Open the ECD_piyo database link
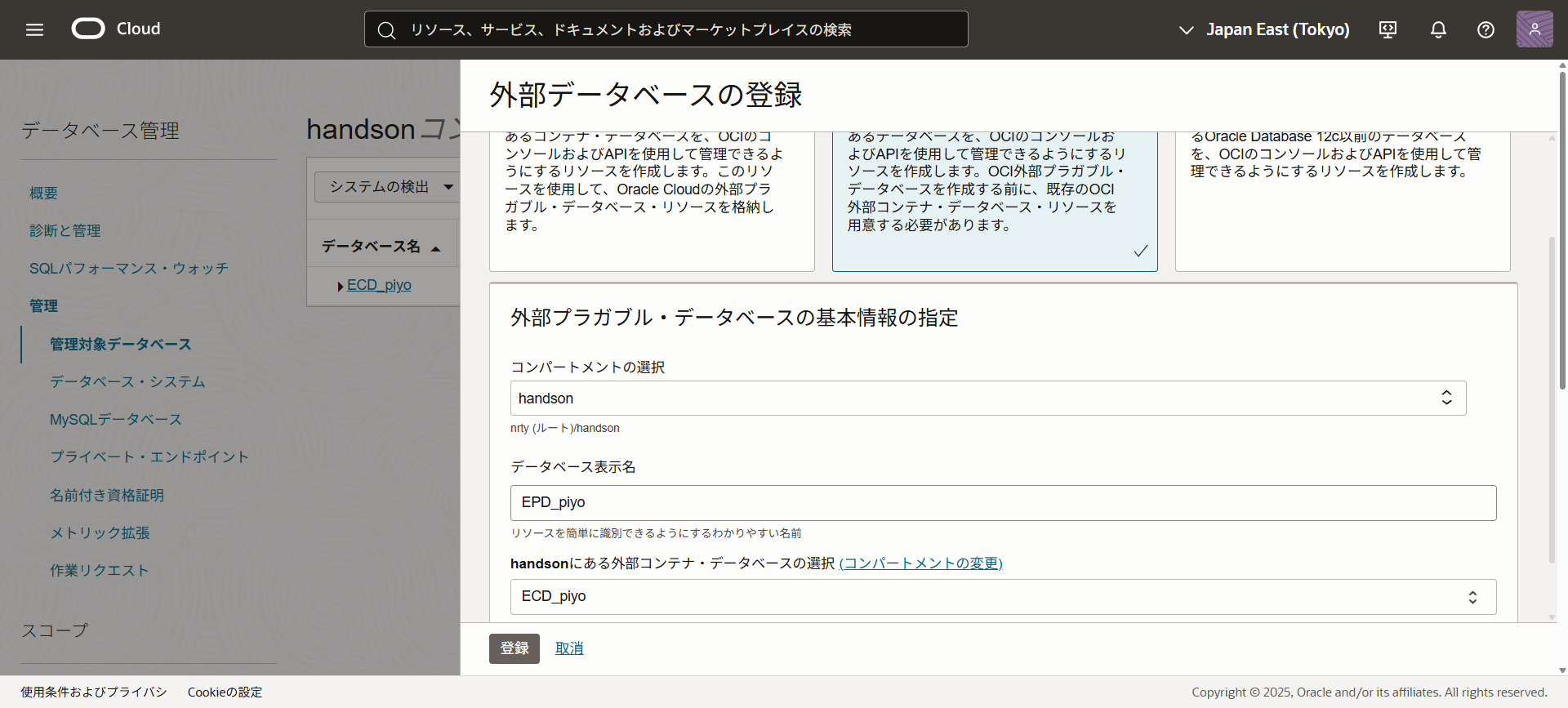The image size is (1568, 708). point(379,285)
